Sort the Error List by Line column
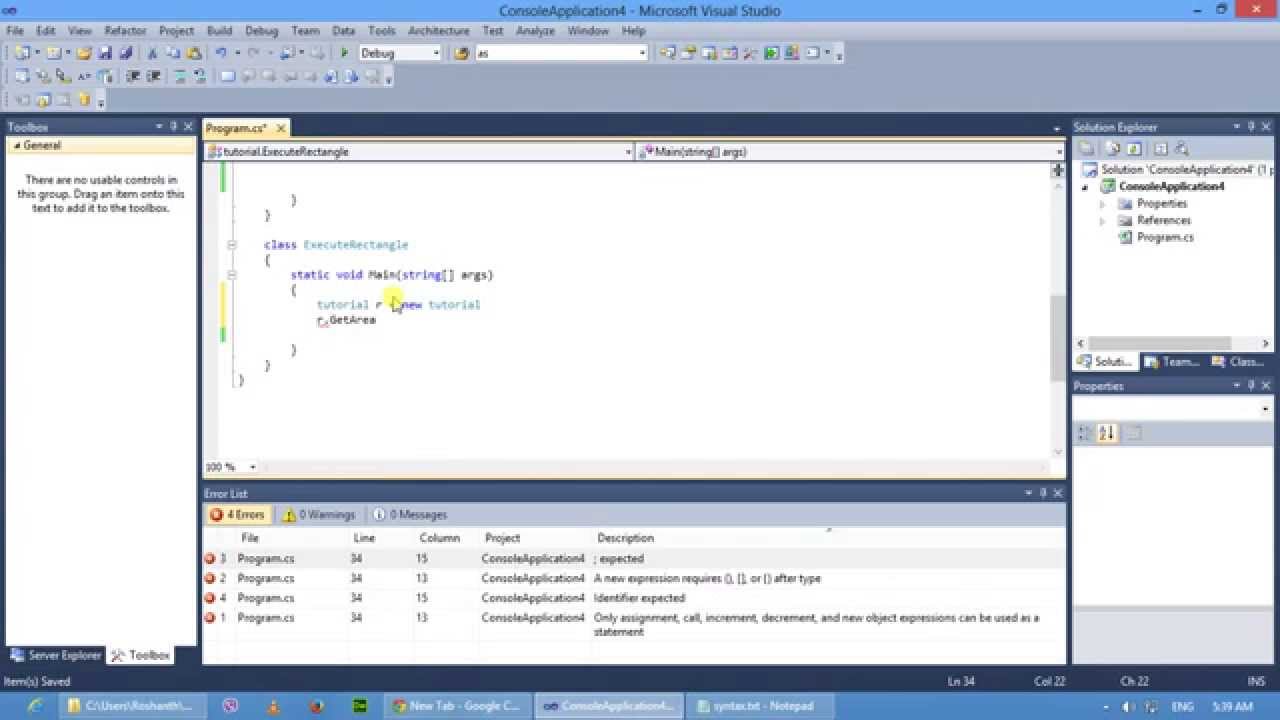 tap(363, 538)
